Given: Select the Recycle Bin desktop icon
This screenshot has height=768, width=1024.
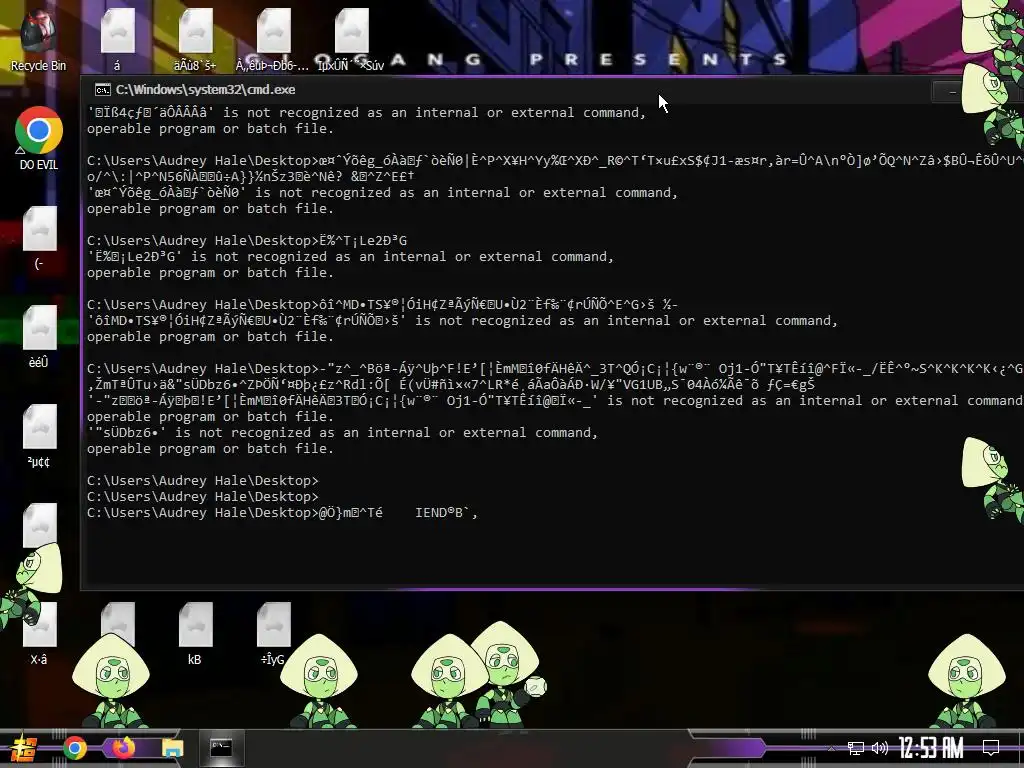Looking at the screenshot, I should (x=38, y=40).
